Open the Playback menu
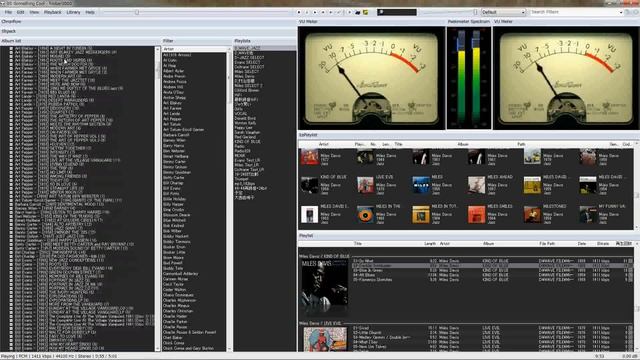This screenshot has height=360, width=640. point(53,12)
